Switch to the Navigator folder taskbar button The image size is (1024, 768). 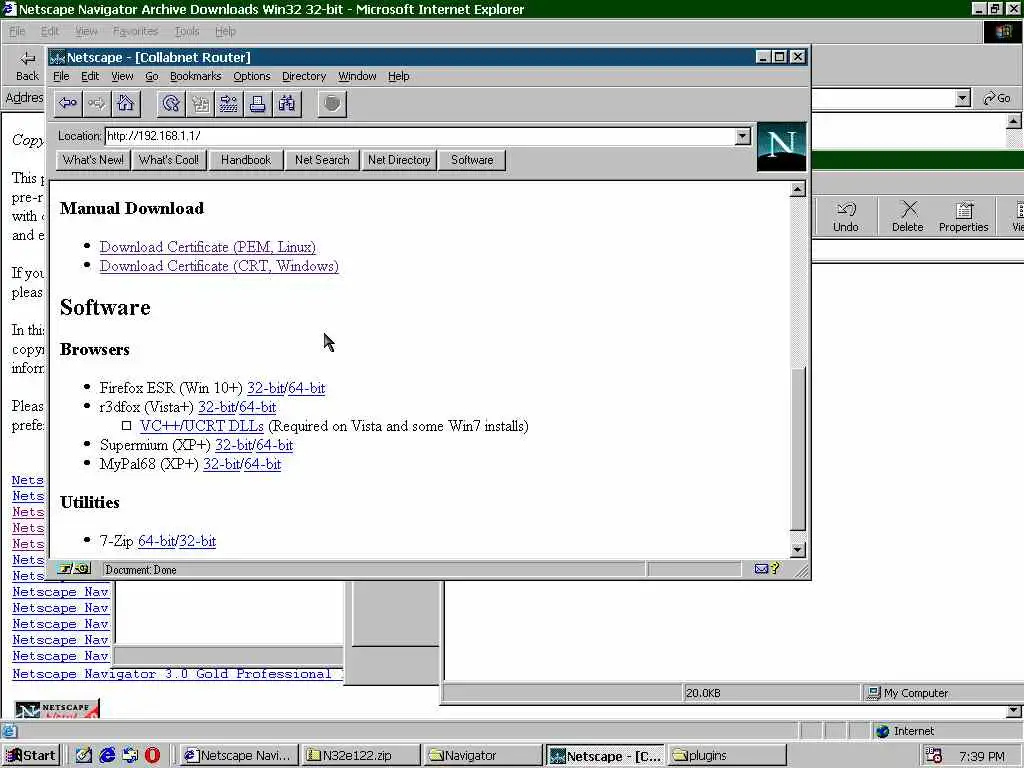tap(482, 756)
